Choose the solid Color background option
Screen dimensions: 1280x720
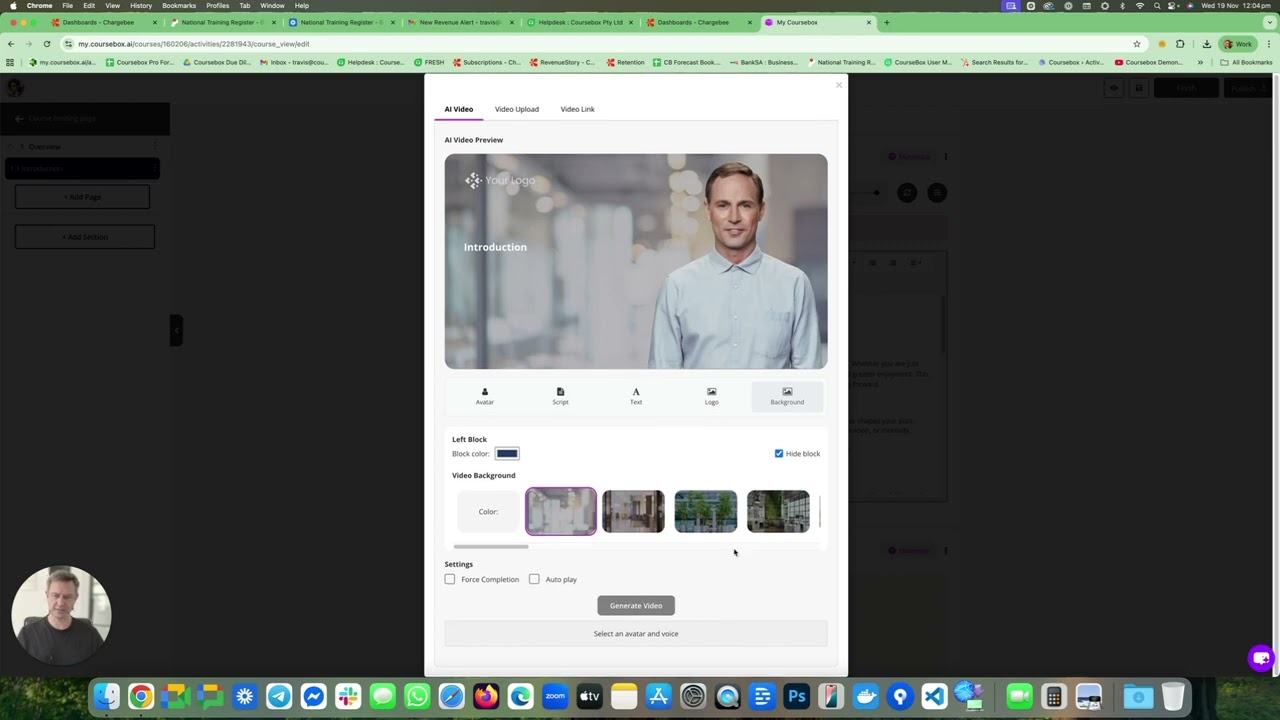(x=488, y=512)
